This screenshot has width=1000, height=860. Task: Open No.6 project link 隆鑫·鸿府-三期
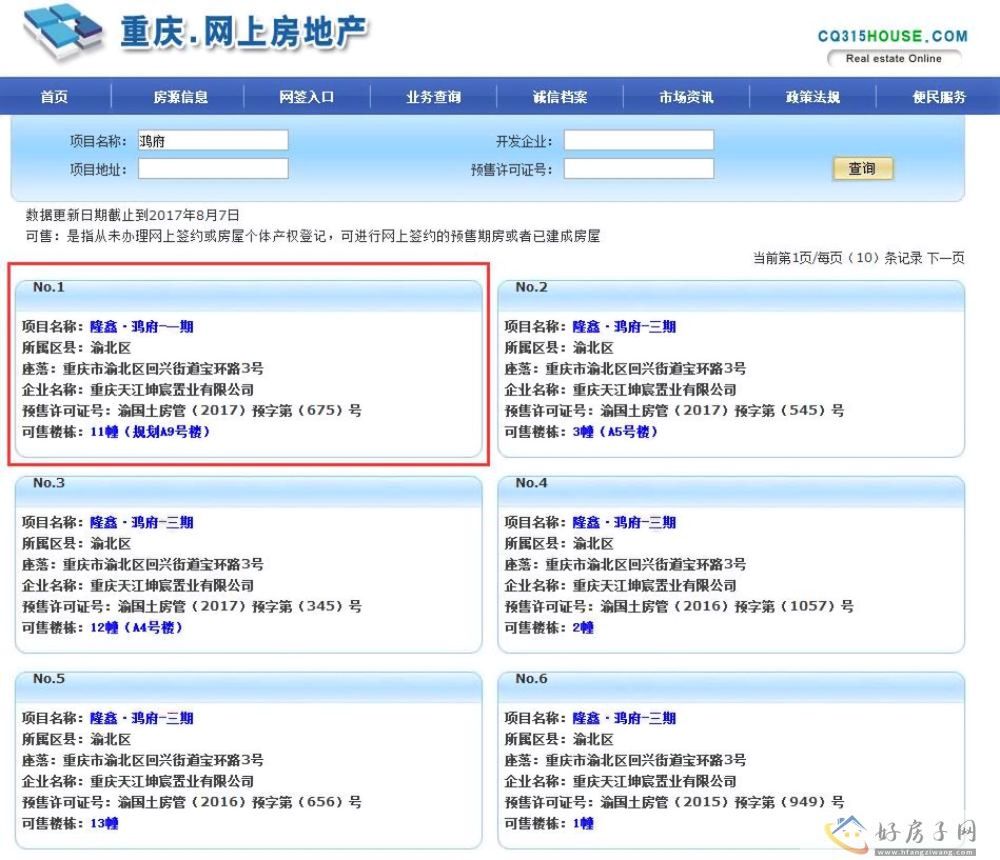pos(624,718)
